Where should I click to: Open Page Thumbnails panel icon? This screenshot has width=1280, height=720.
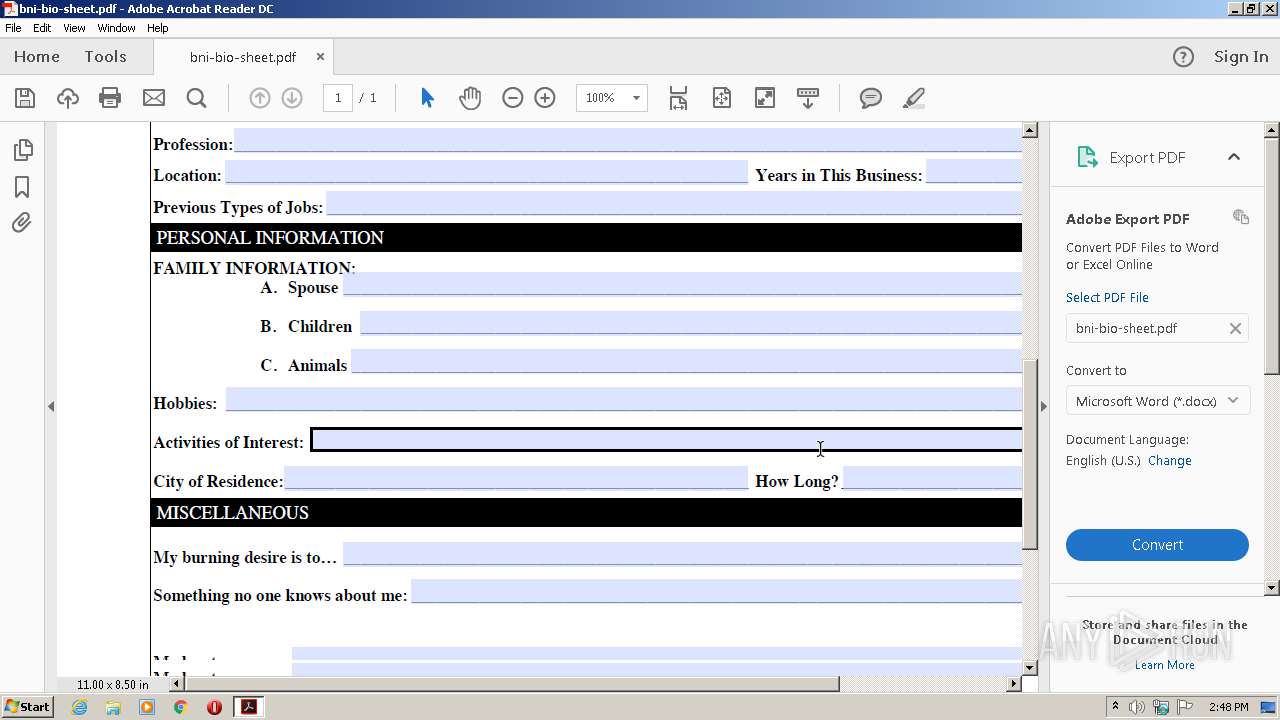[22, 150]
